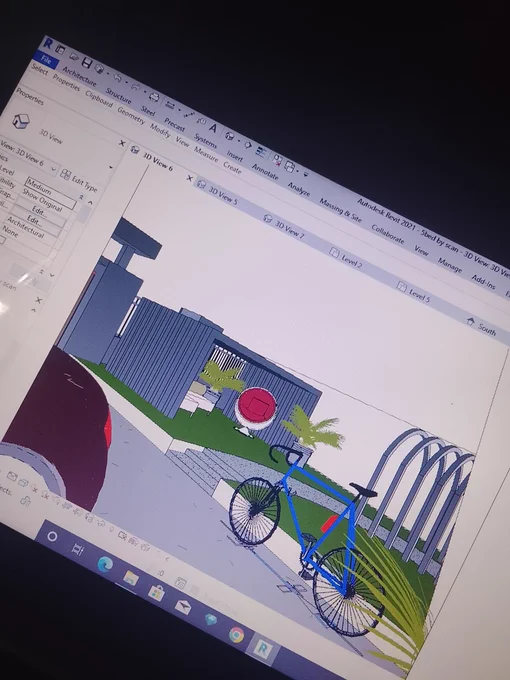510x680 pixels.
Task: Open Google Chrome from the taskbar
Action: pyautogui.click(x=236, y=635)
